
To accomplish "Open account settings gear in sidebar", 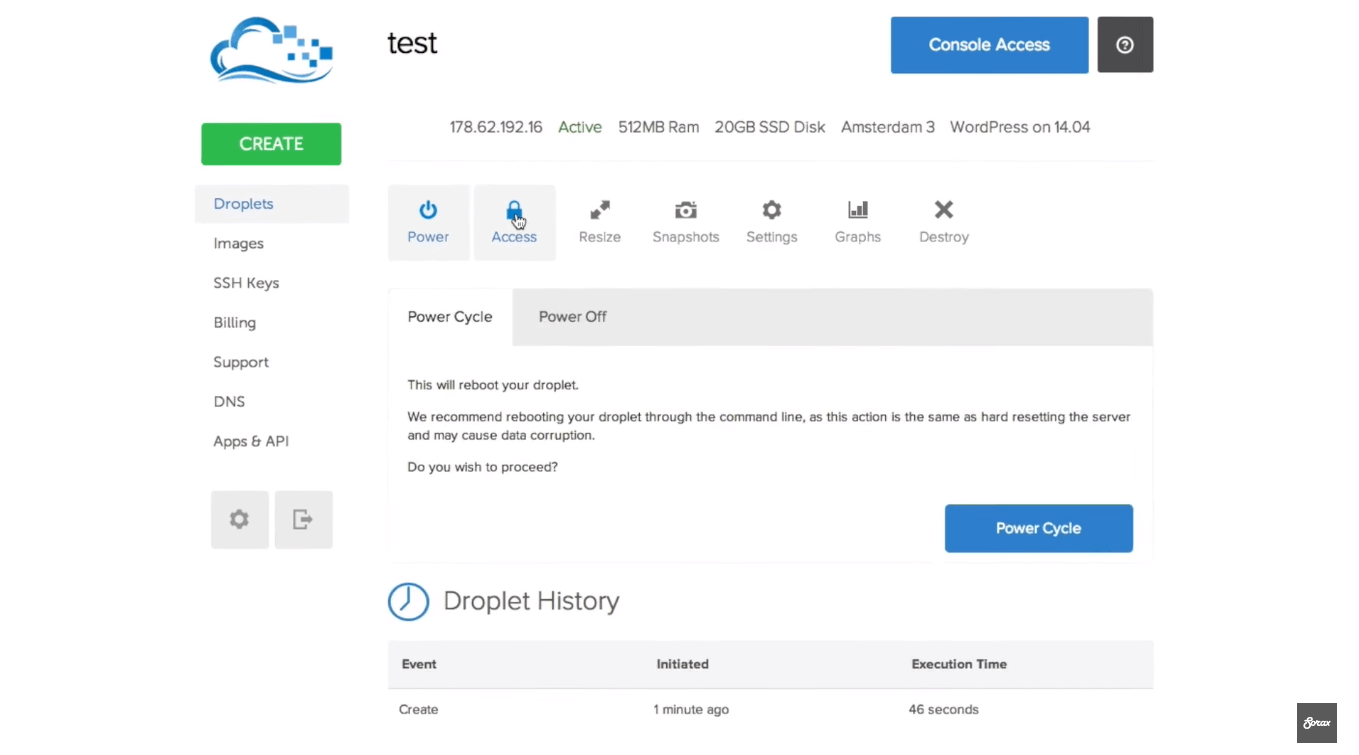I will point(239,520).
